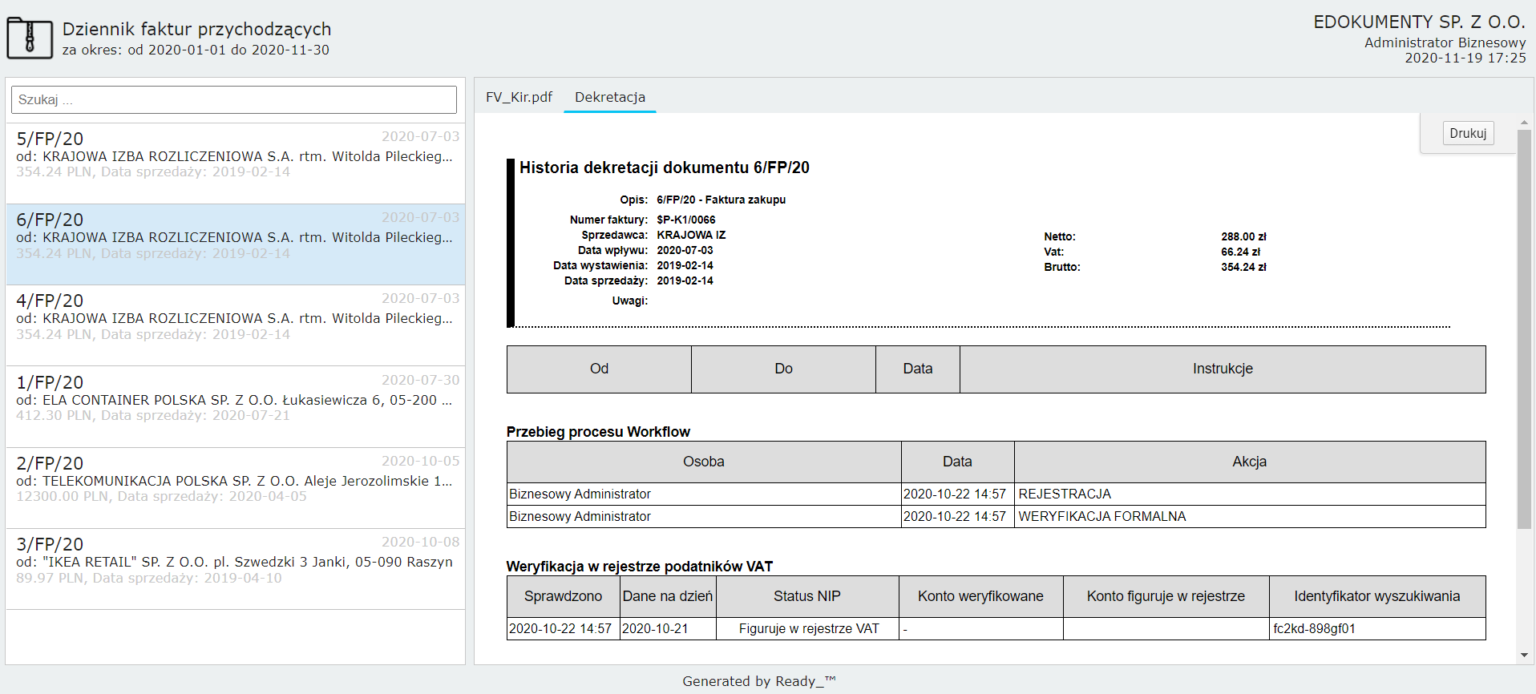The height and width of the screenshot is (694, 1536).
Task: Click the document vertical scrollbar thumb
Action: point(1524,328)
